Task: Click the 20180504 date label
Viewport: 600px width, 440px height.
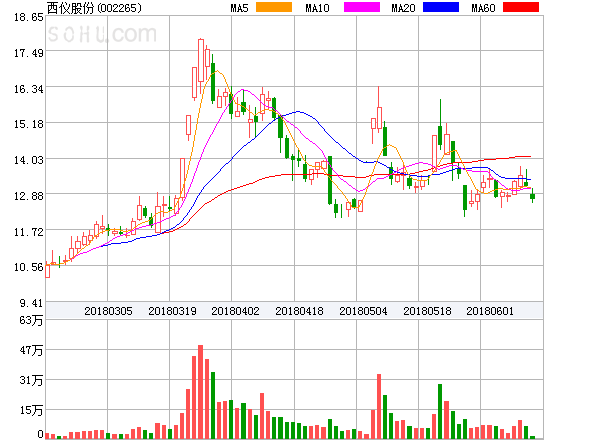Action: [x=363, y=311]
